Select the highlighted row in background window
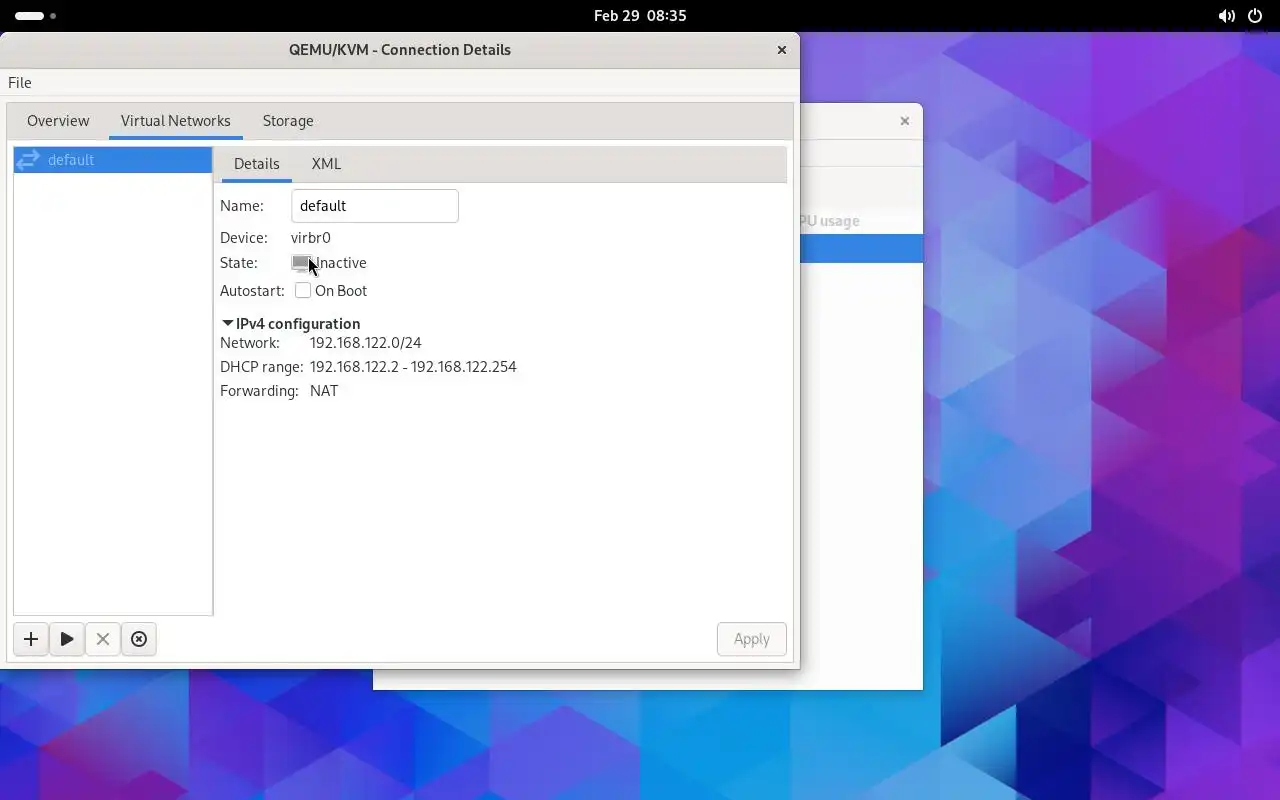 coord(861,249)
